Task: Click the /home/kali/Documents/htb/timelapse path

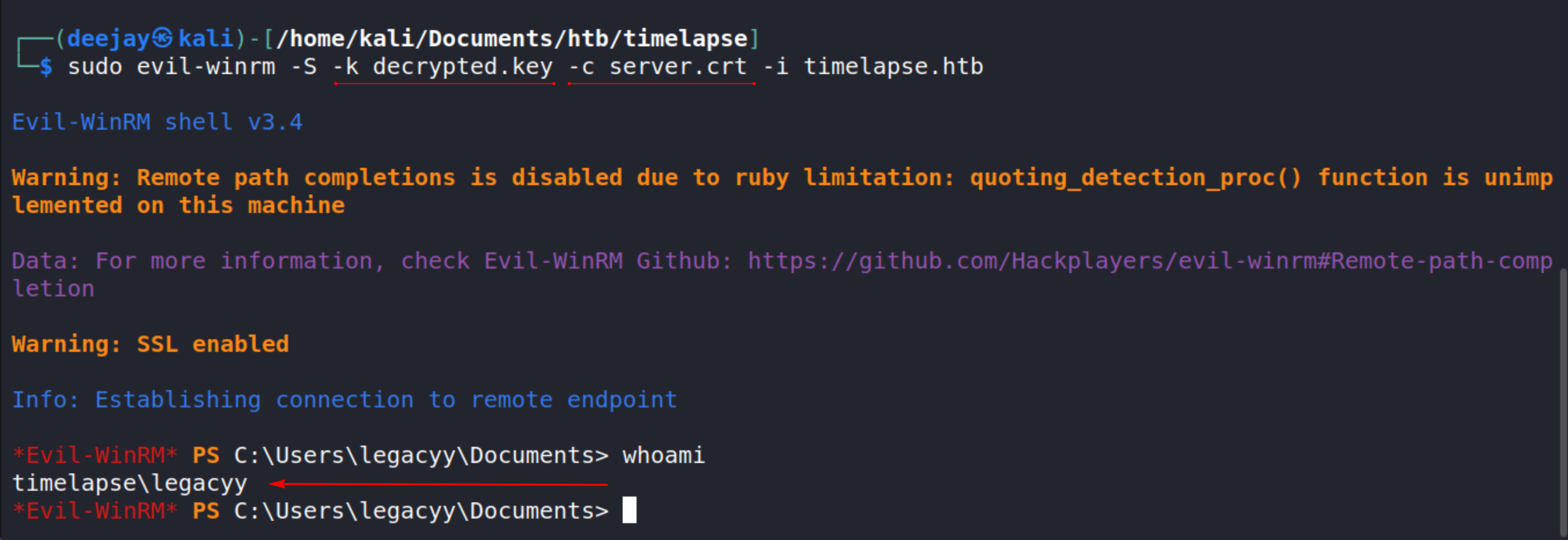Action: 512,38
